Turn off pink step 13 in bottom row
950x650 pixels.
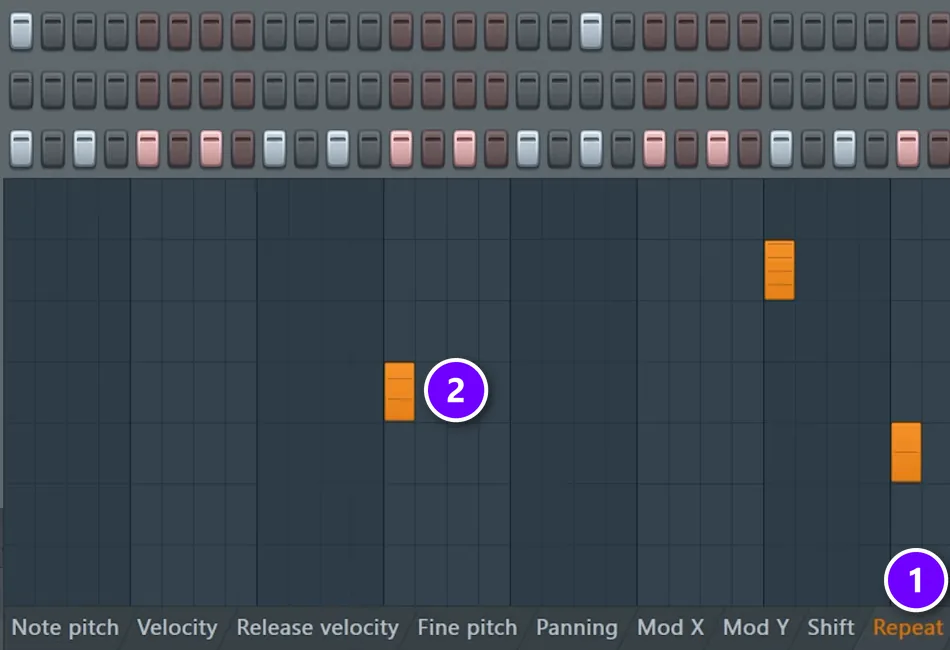(401, 148)
